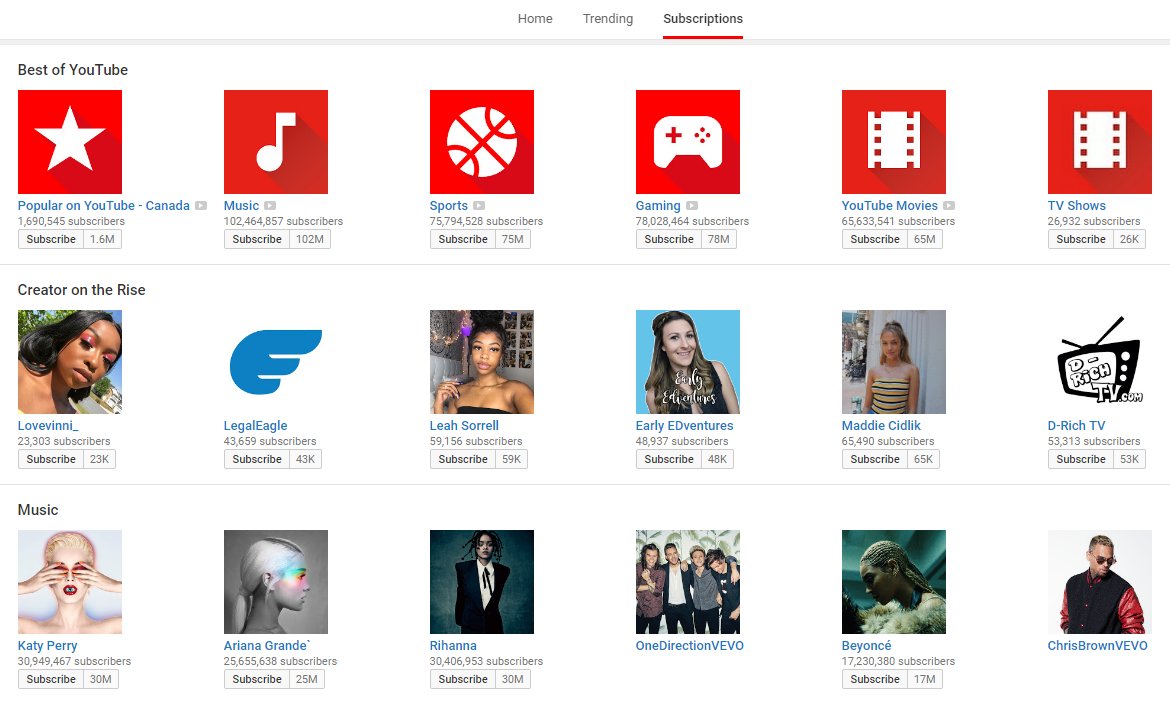Click the game controller Gaming icon
1170x702 pixels.
[688, 142]
